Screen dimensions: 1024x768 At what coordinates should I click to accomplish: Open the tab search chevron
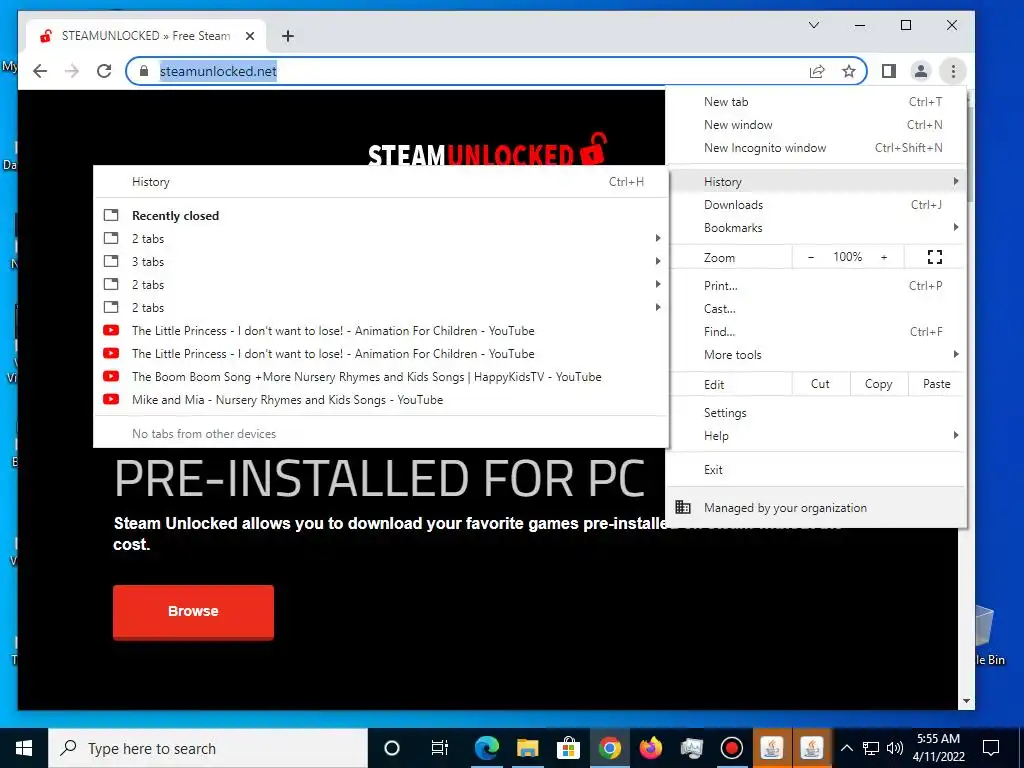tap(814, 25)
